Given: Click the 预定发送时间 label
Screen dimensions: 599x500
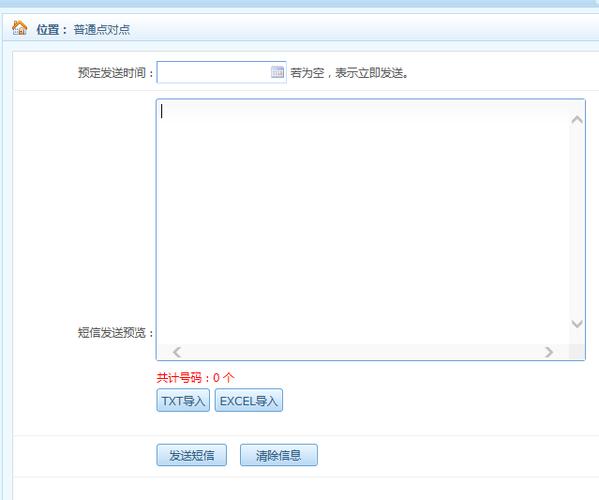Looking at the screenshot, I should (x=116, y=73).
